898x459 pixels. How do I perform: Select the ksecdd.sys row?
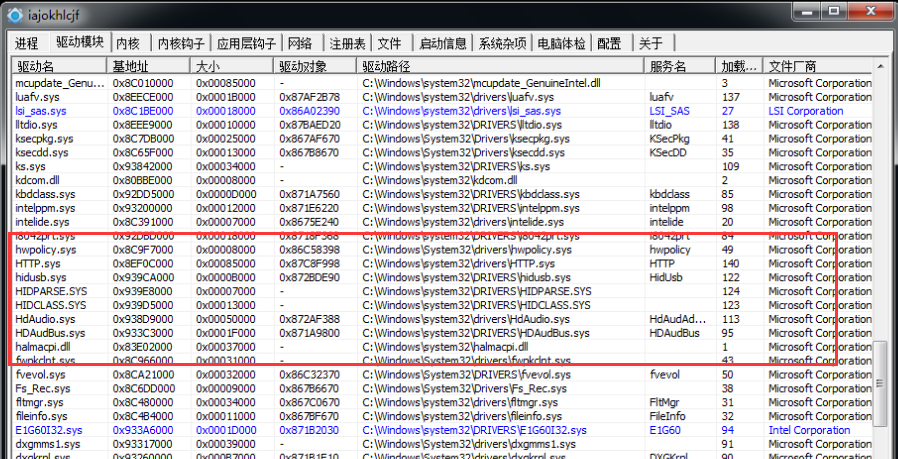coord(442,152)
